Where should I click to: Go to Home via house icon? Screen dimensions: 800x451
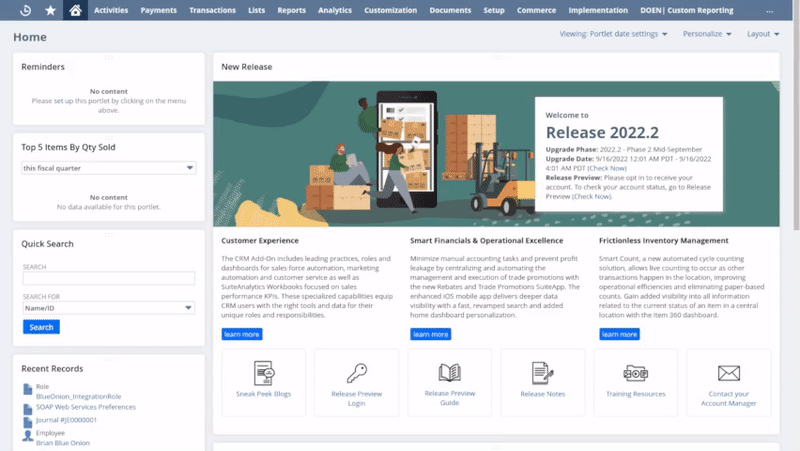[75, 10]
